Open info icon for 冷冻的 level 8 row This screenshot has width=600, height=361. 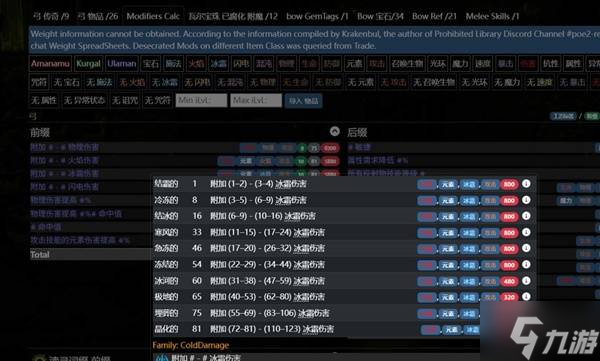[x=526, y=200]
